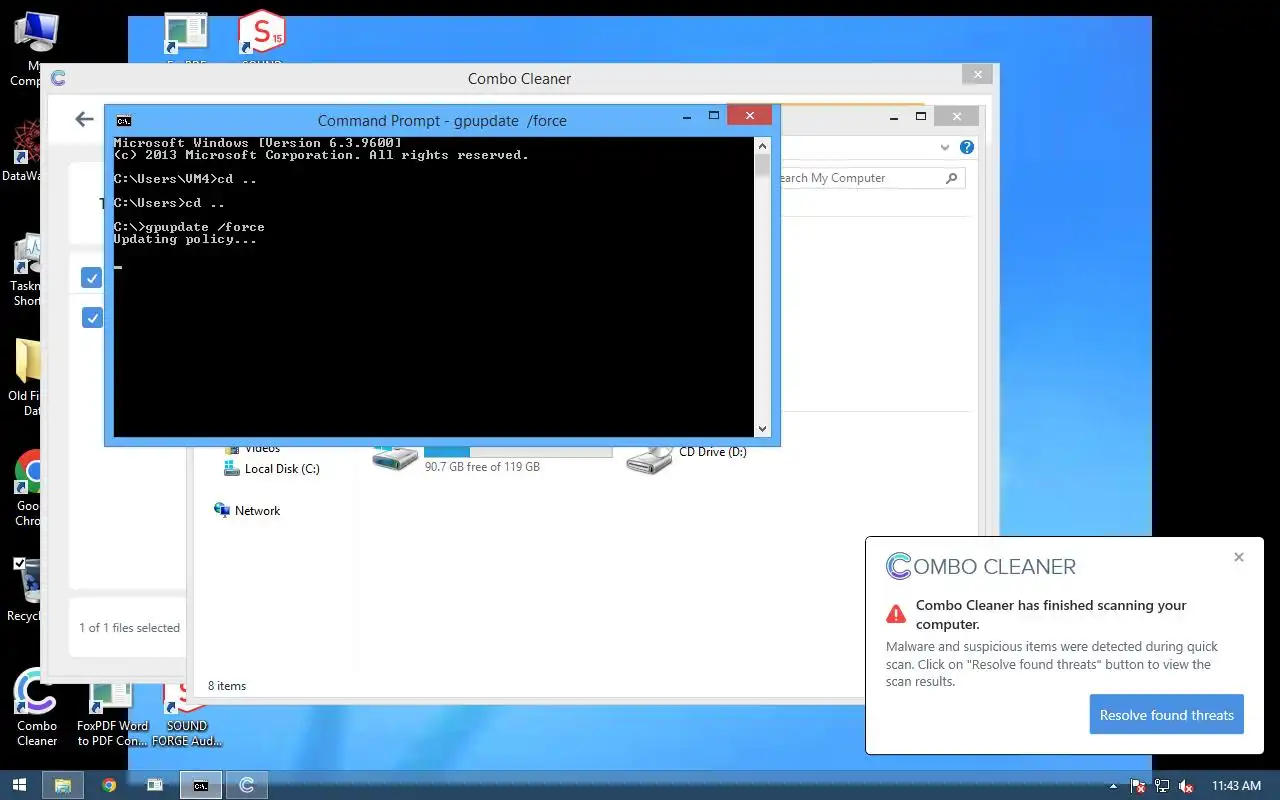The width and height of the screenshot is (1280, 800).
Task: Click the Command Prompt vertical scroll thumb
Action: point(762,165)
